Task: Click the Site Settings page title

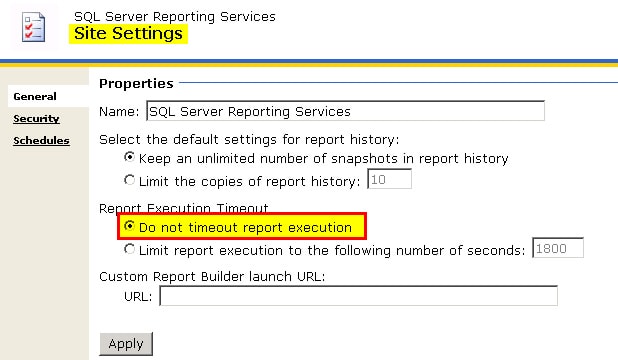Action: 128,34
